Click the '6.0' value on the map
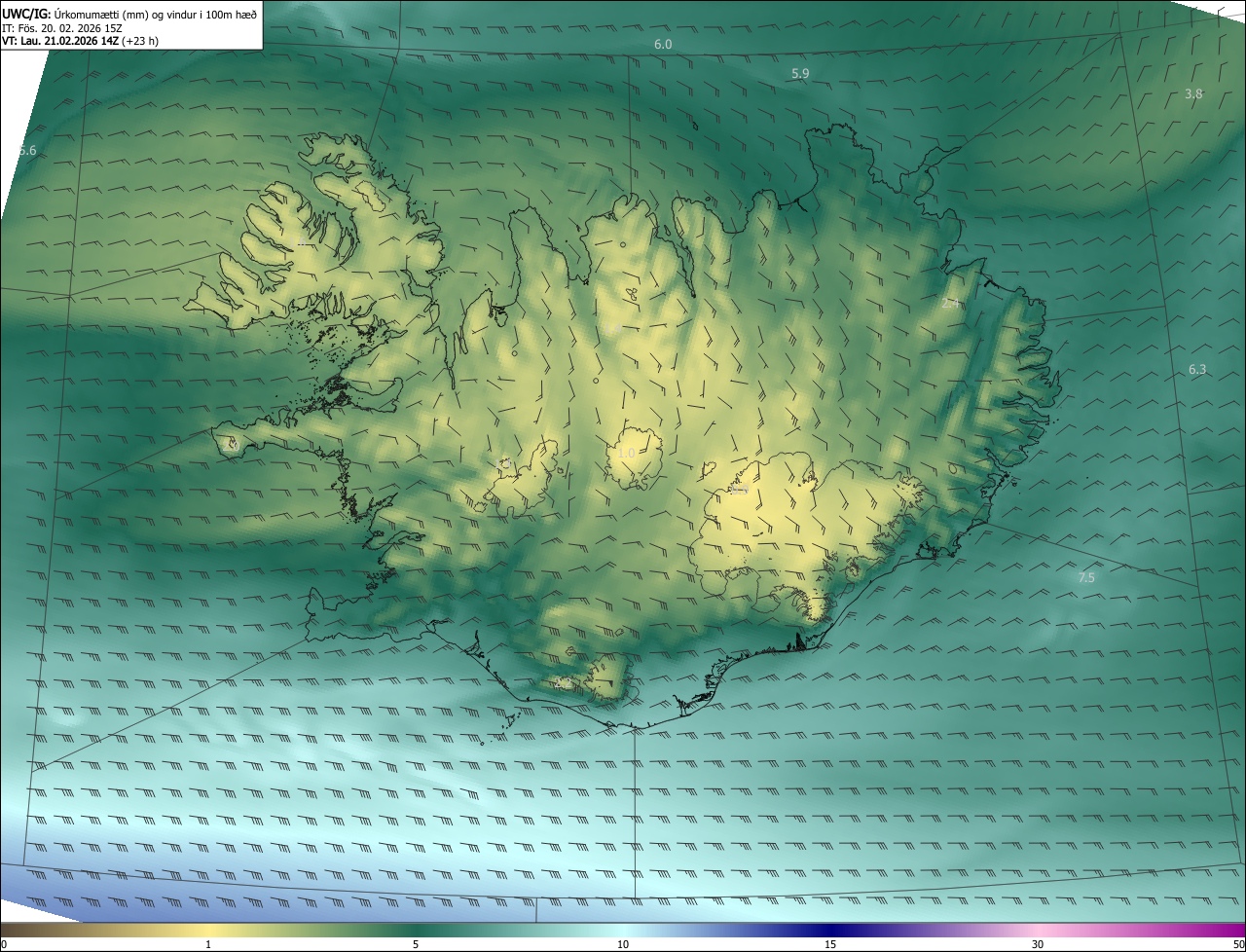 pos(663,45)
